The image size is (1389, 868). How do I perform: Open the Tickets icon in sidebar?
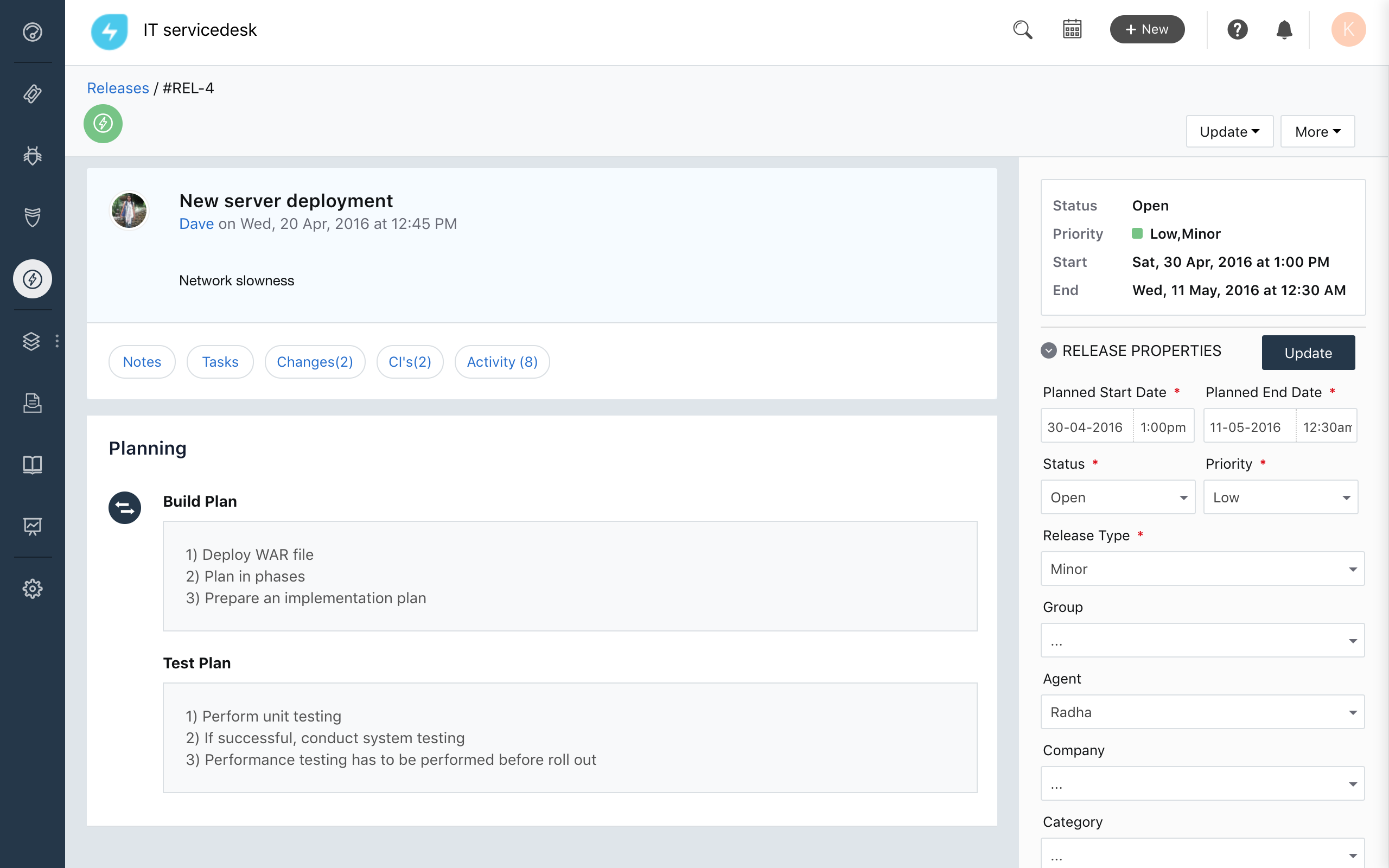[x=32, y=93]
